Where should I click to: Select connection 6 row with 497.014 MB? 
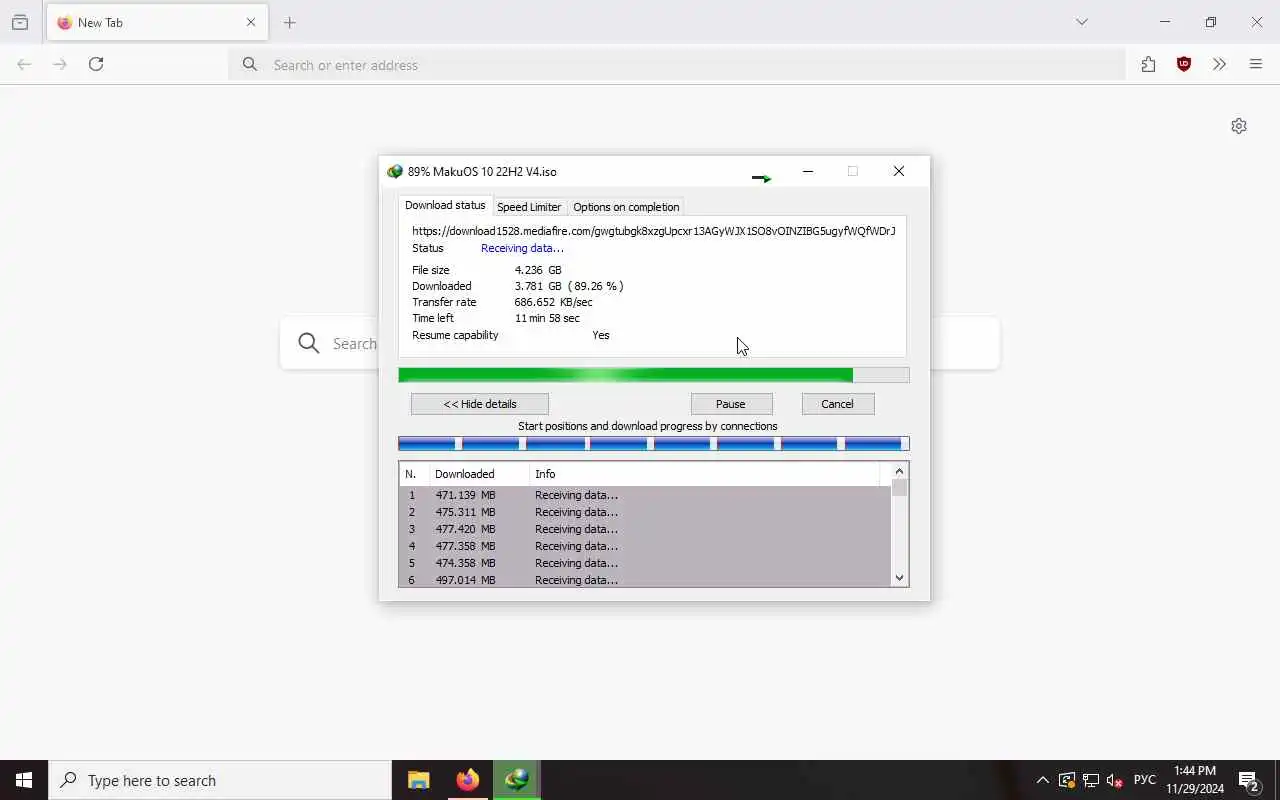pos(645,579)
